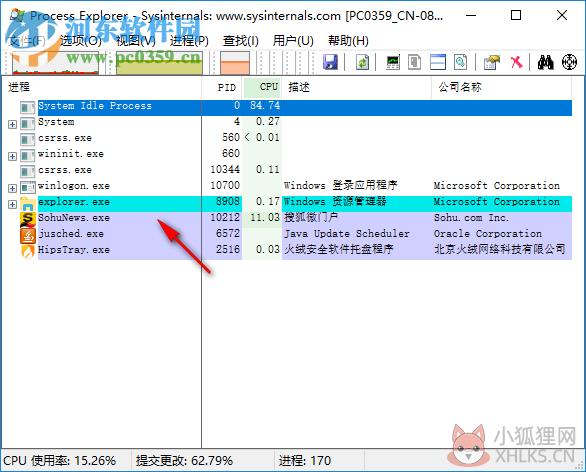
Task: Open the 视图(V) menu
Action: click(136, 40)
